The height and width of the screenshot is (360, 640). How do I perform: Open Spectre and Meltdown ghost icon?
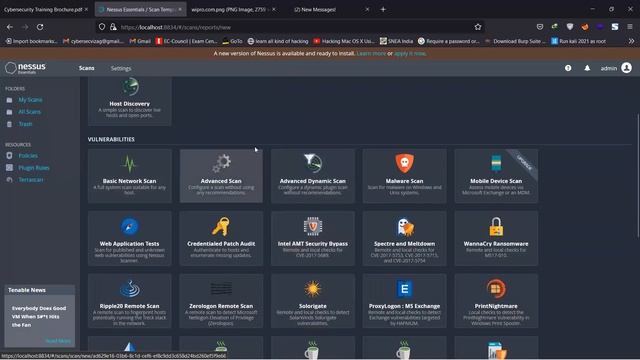(x=405, y=227)
